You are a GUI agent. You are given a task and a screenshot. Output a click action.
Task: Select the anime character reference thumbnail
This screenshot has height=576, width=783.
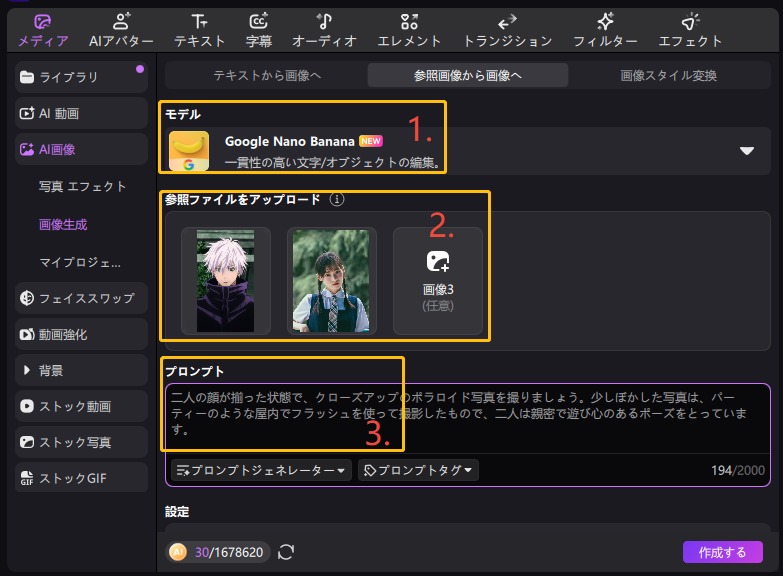pyautogui.click(x=225, y=281)
